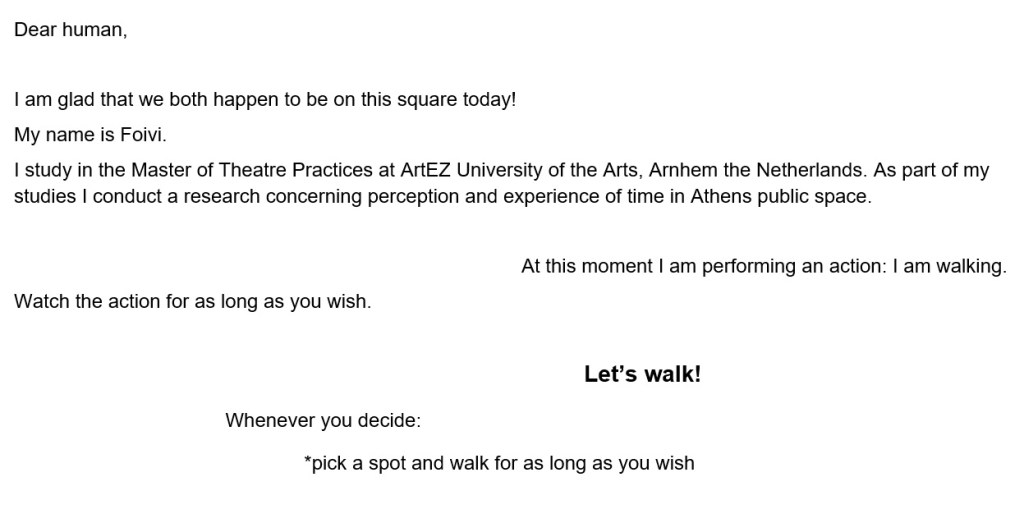Click the phrase "Athens public space"

(x=780, y=196)
